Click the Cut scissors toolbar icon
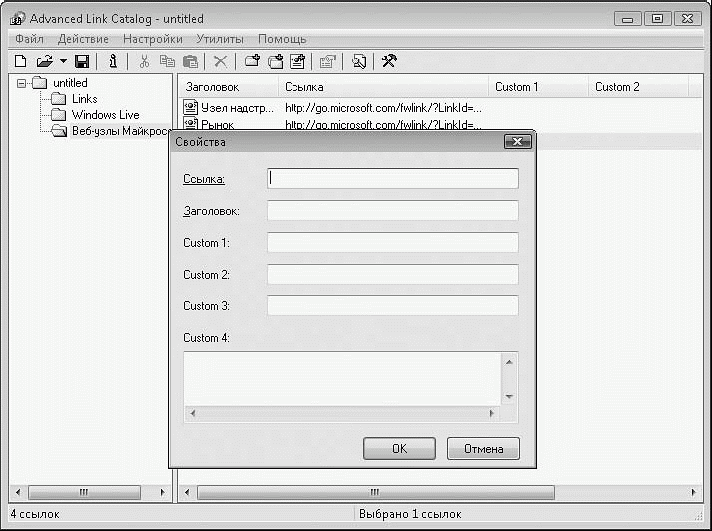This screenshot has width=712, height=531. click(145, 62)
